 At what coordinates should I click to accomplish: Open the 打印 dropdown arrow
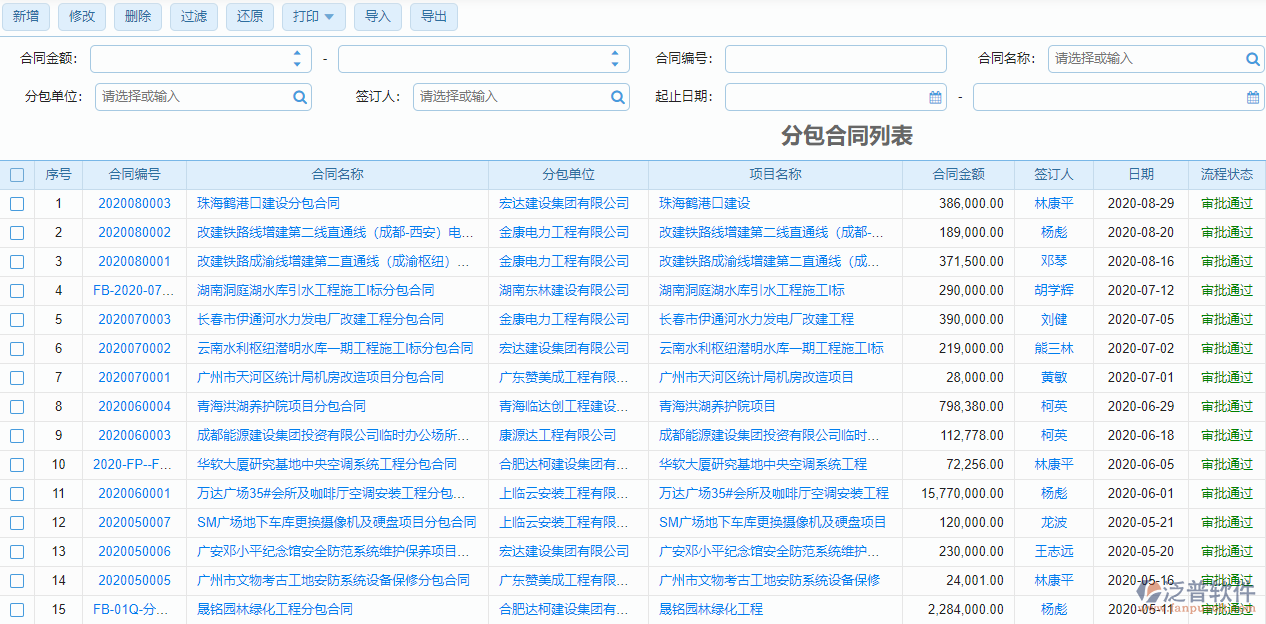(x=330, y=17)
